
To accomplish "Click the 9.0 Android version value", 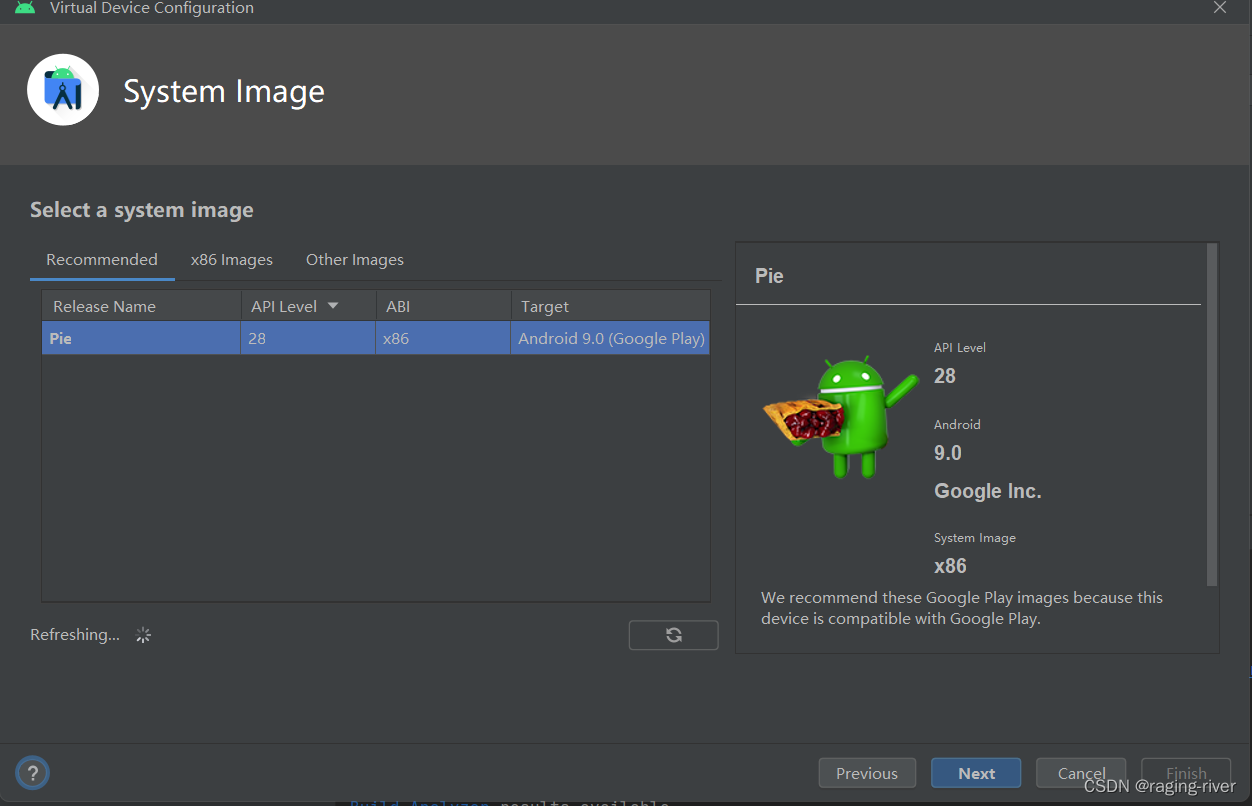I will pyautogui.click(x=948, y=453).
